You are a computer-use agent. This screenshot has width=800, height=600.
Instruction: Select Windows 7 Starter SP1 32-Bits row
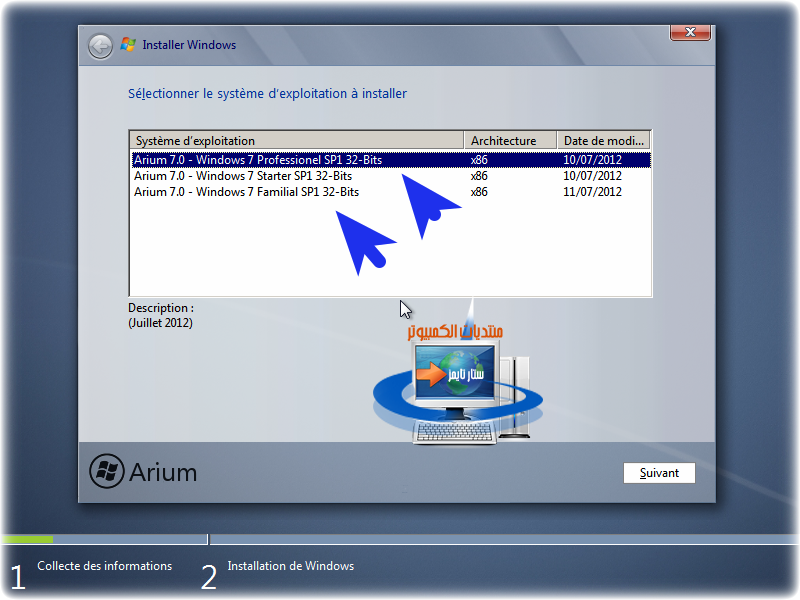[x=391, y=176]
